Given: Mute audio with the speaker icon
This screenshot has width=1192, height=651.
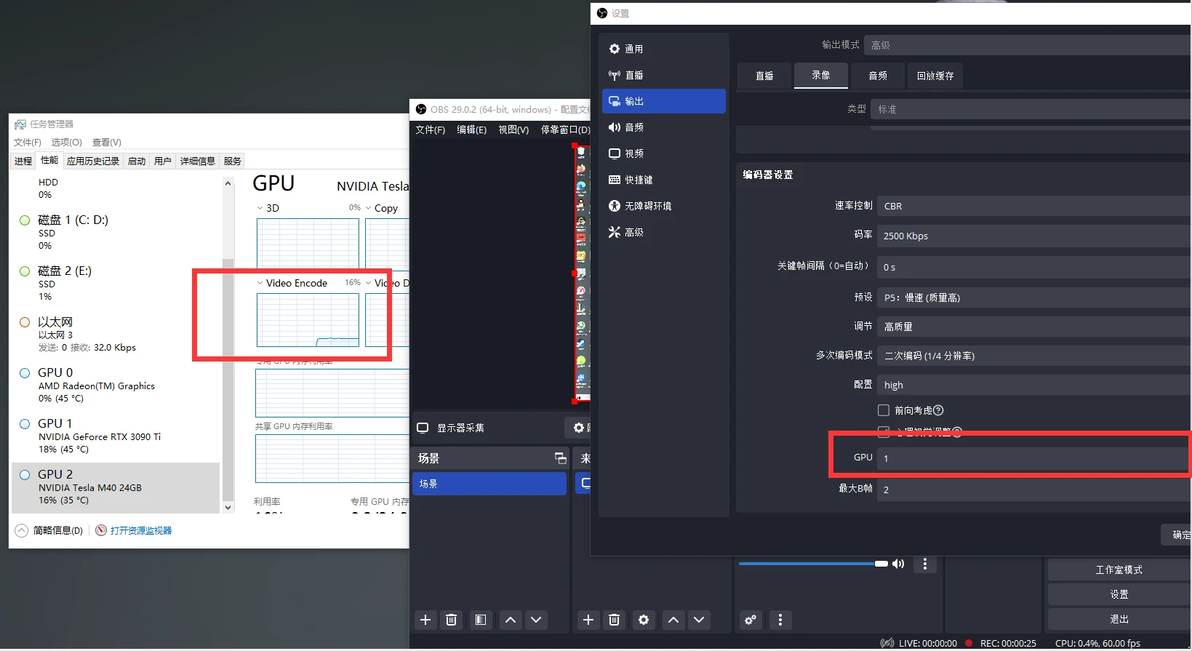Looking at the screenshot, I should click(x=899, y=564).
